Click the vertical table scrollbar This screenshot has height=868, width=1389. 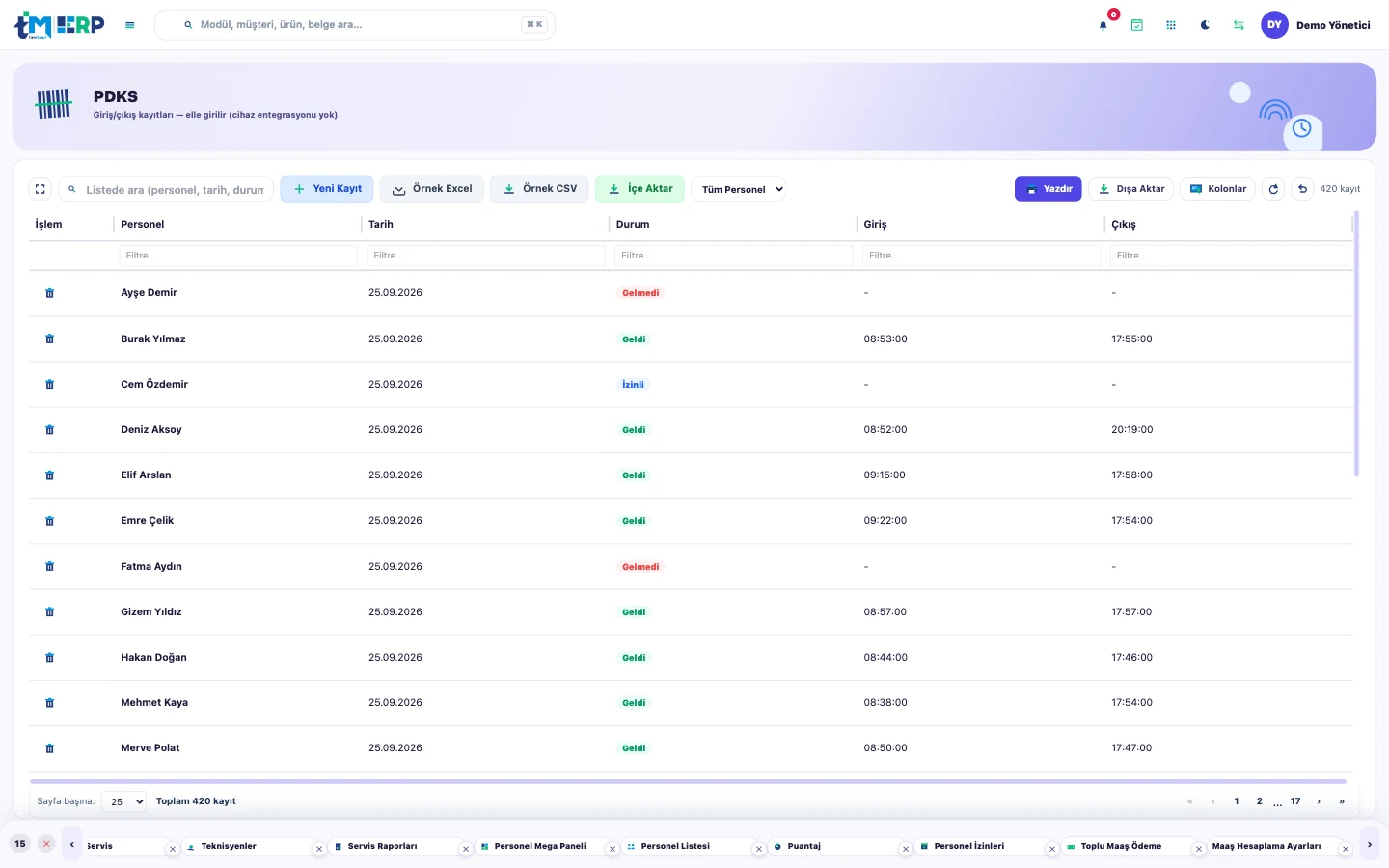(1356, 344)
